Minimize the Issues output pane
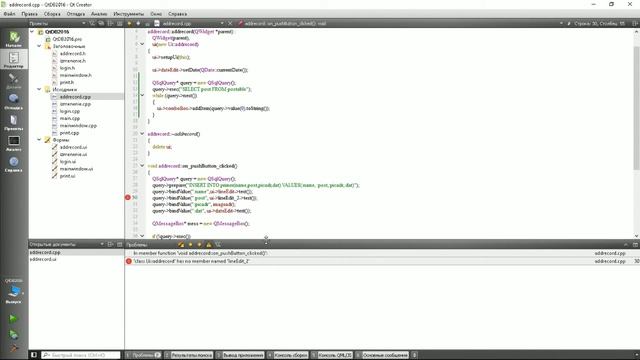Viewport: 640px width, 360px height. (635, 244)
